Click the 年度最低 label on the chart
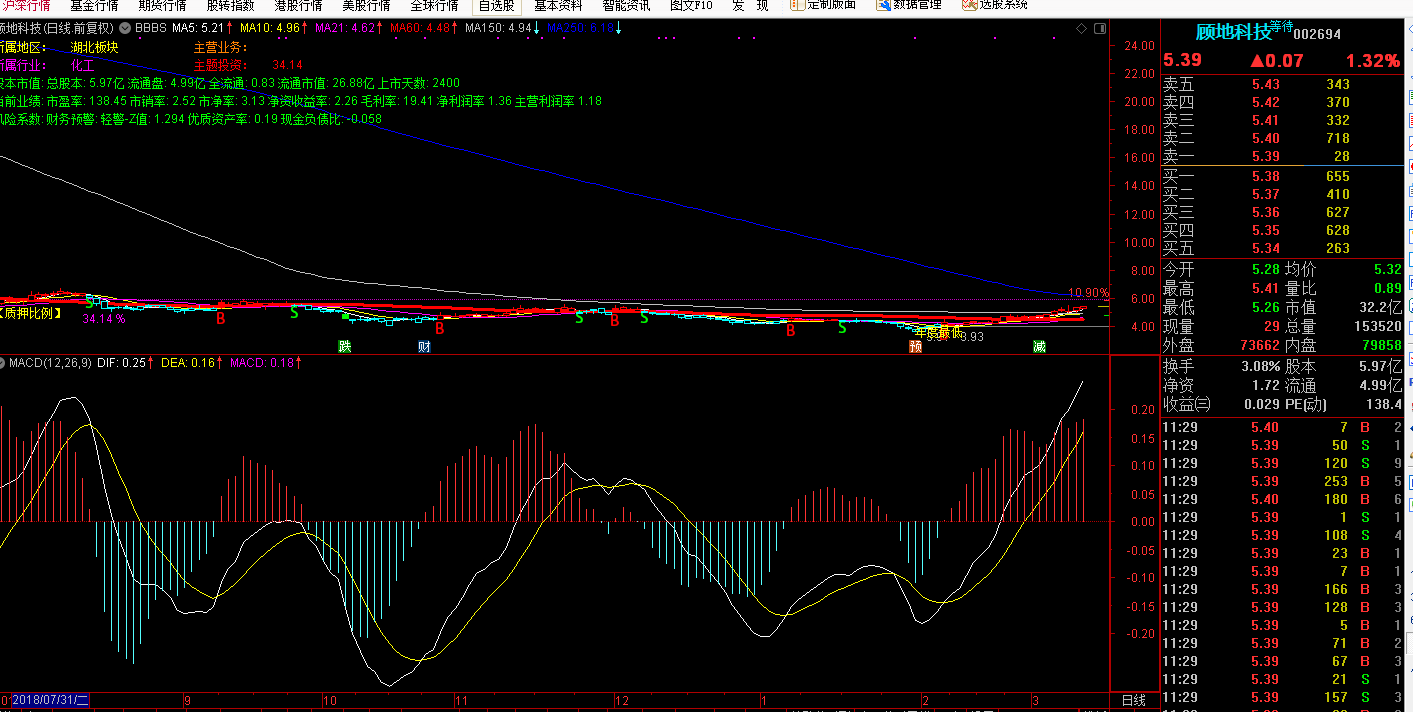This screenshot has height=712, width=1413. 938,331
